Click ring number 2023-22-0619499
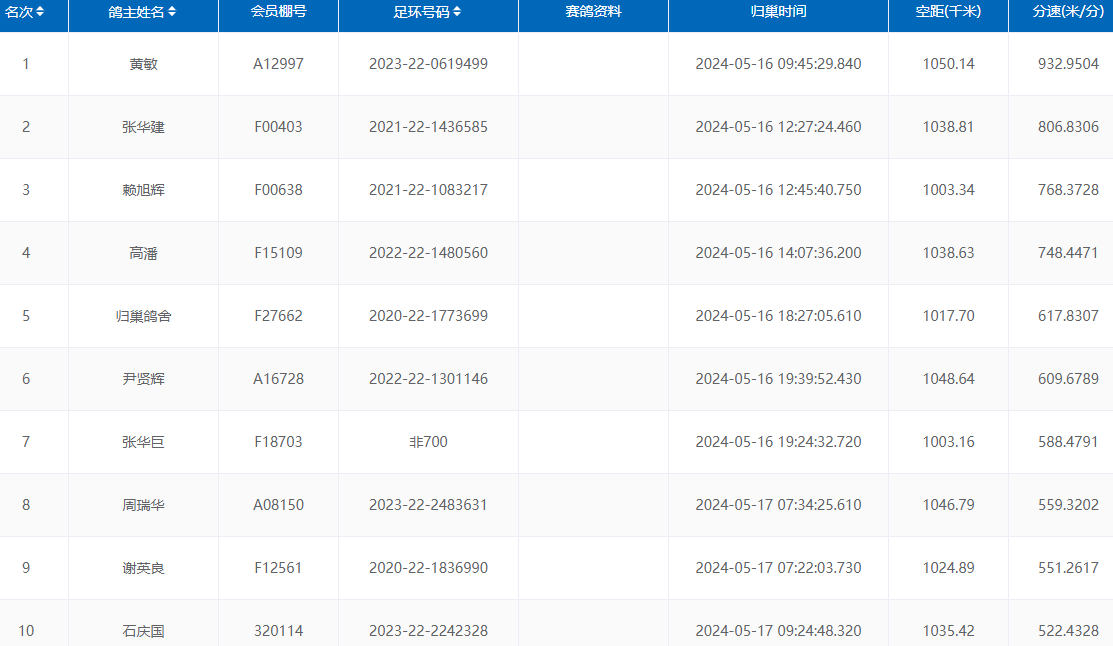This screenshot has height=646, width=1113. (428, 64)
